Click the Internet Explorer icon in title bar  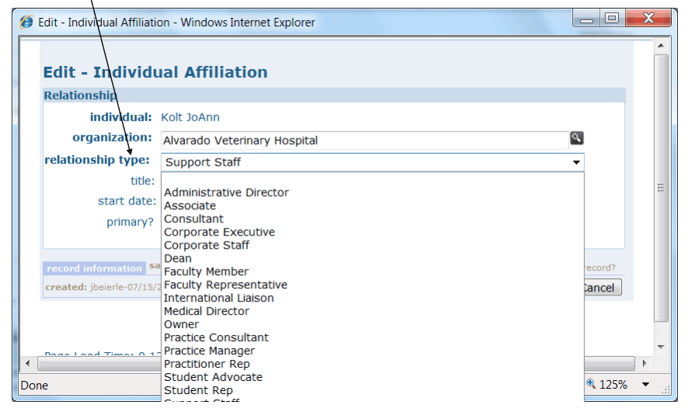26,21
